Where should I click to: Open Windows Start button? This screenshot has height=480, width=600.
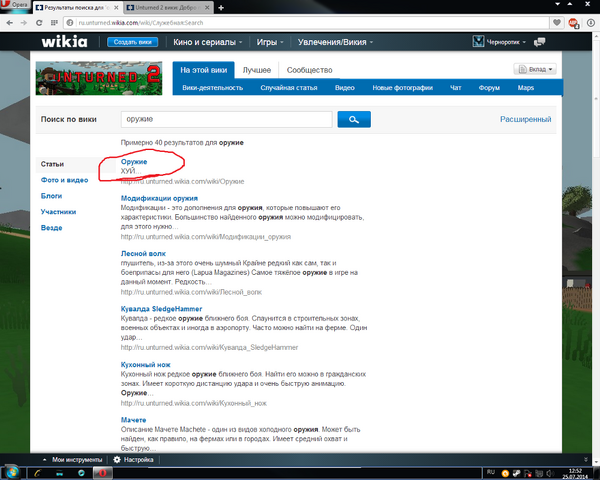[12, 472]
